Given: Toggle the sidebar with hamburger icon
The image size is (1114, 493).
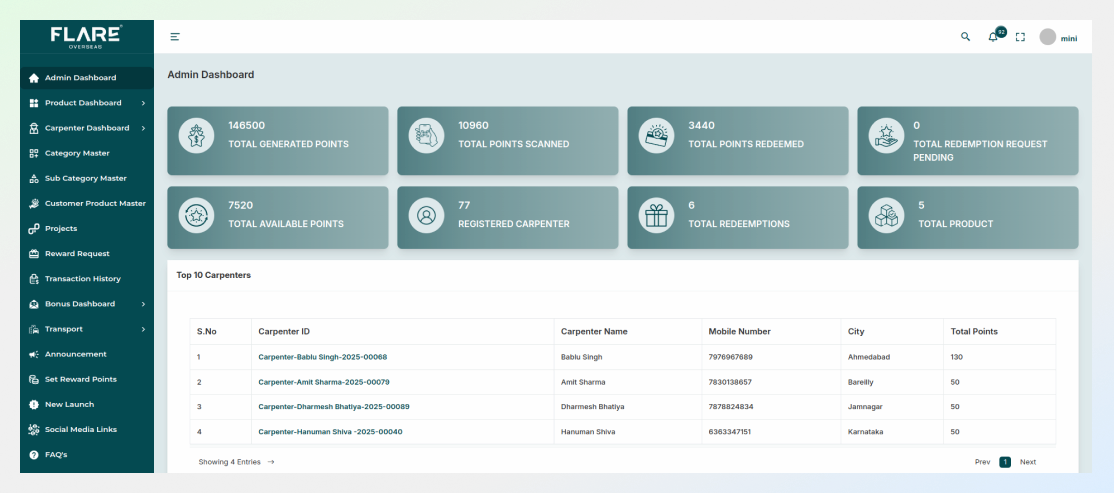Looking at the screenshot, I should (175, 37).
